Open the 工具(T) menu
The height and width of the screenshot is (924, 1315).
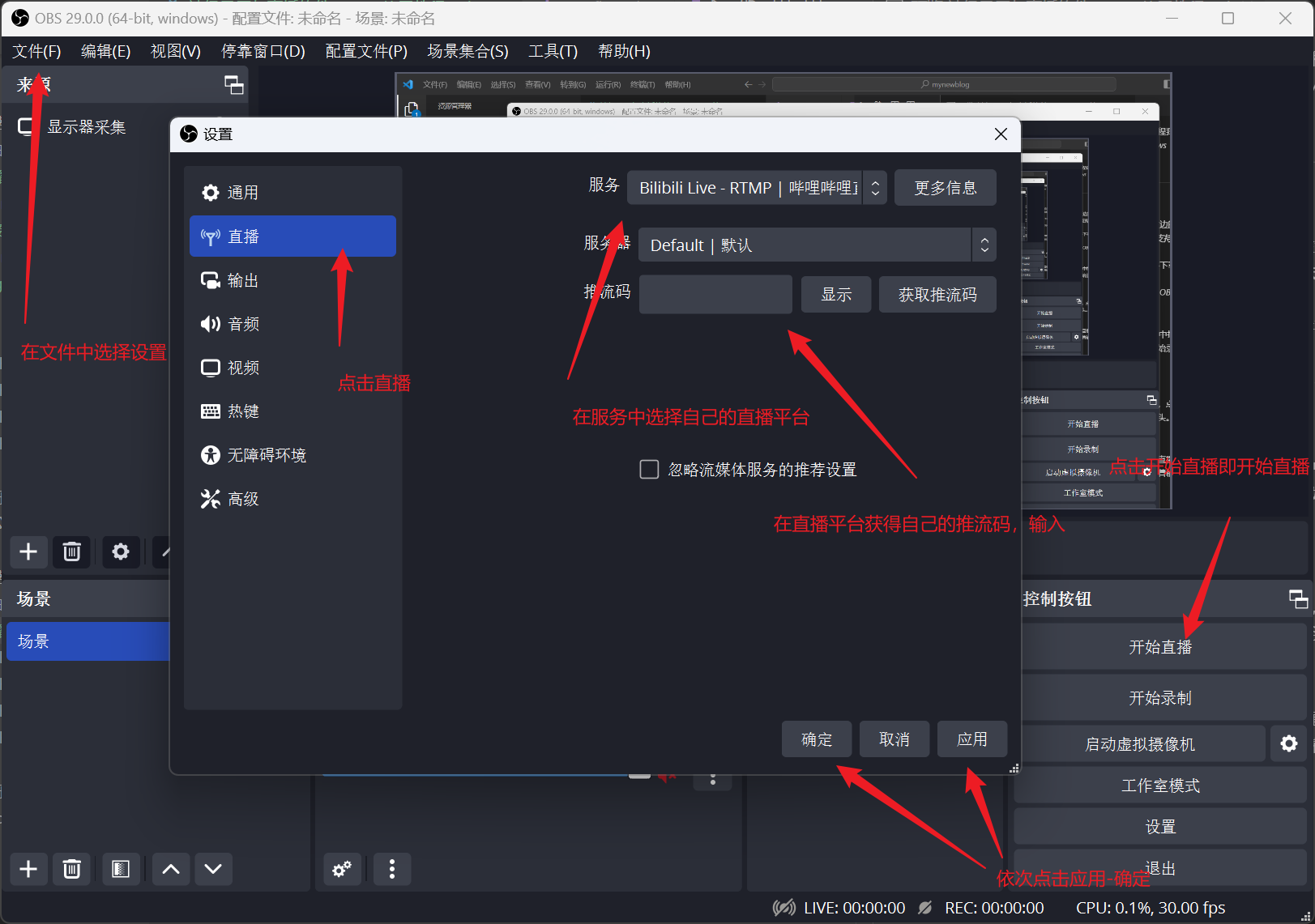tap(553, 51)
